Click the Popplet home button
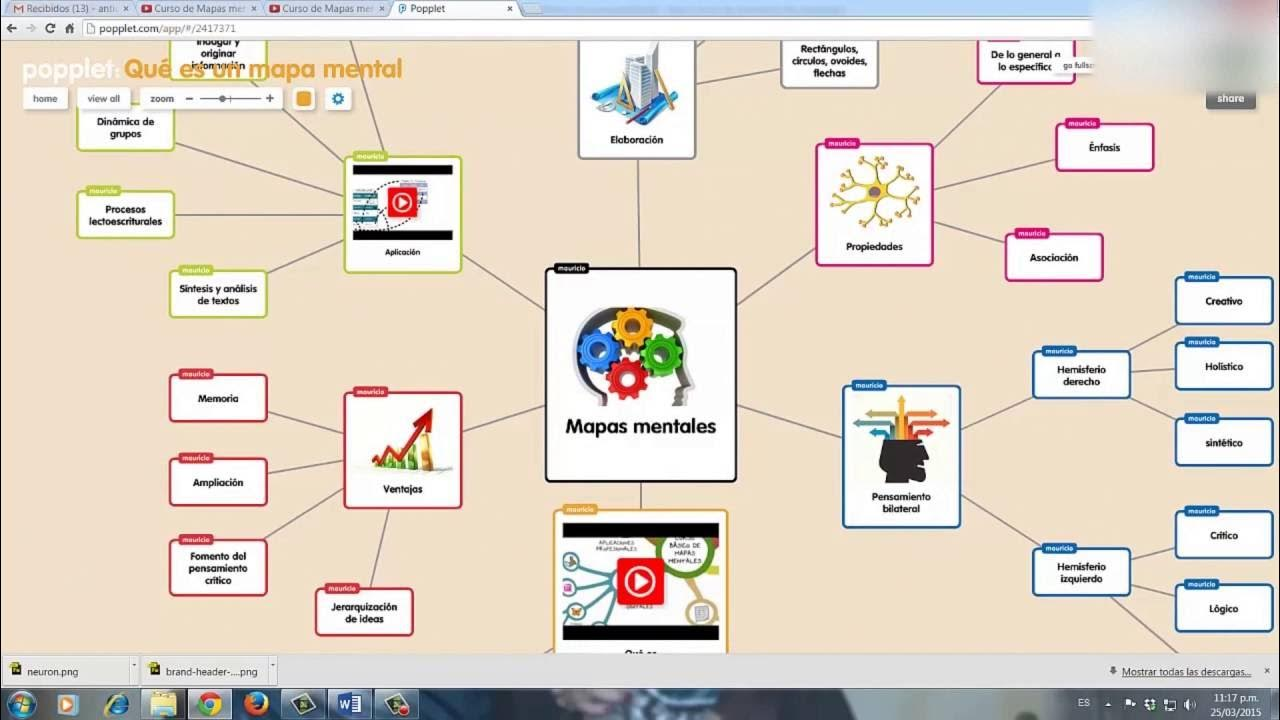The height and width of the screenshot is (720, 1280). (45, 99)
